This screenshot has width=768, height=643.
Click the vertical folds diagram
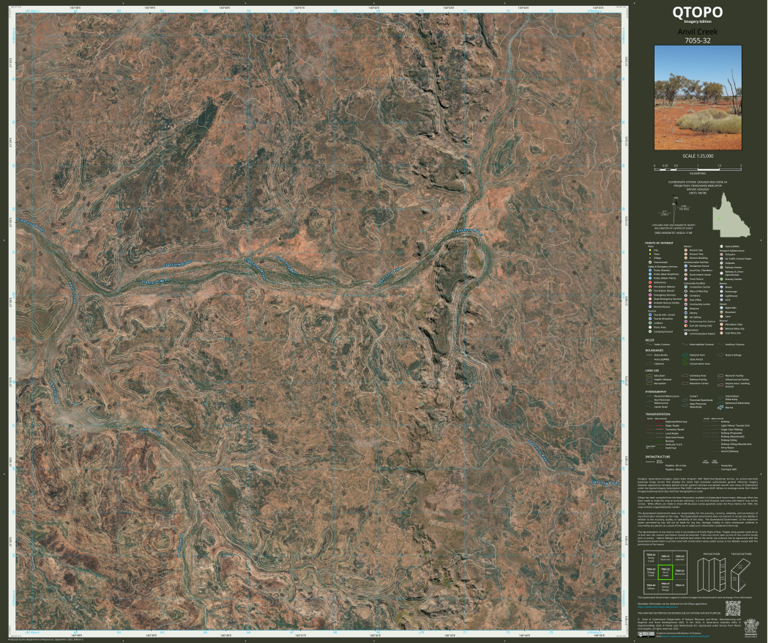click(711, 575)
